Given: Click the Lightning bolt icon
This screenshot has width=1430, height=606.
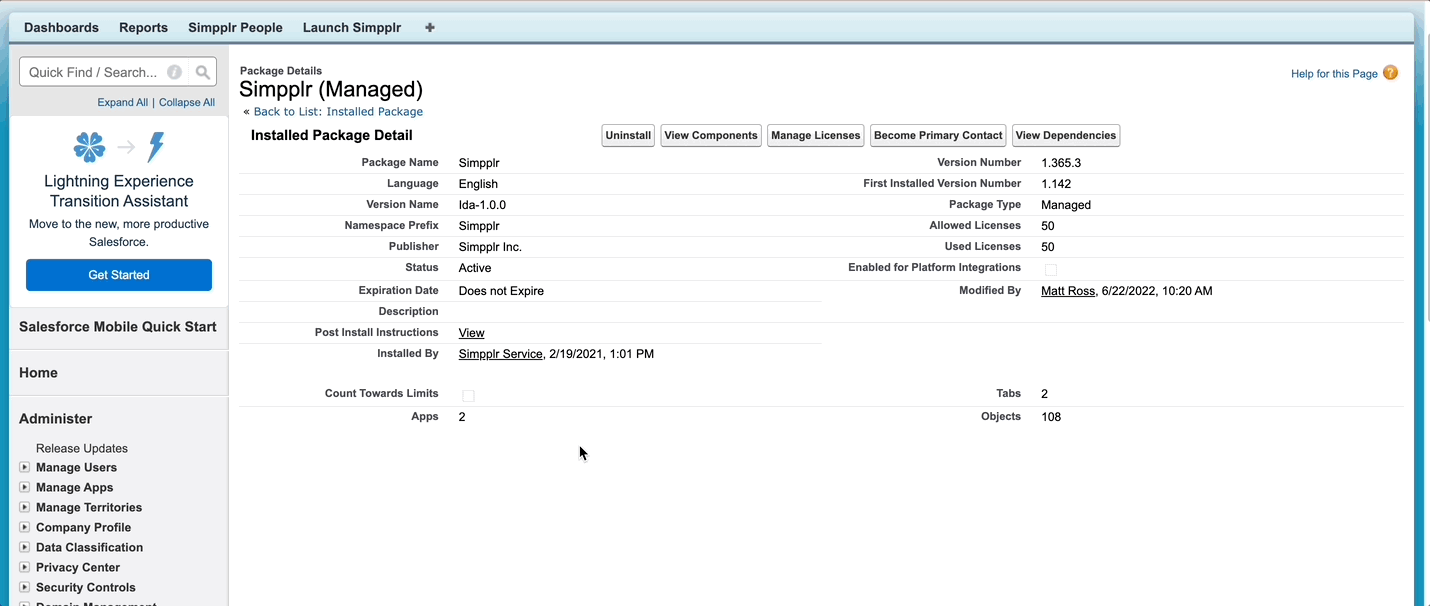Looking at the screenshot, I should [x=155, y=148].
